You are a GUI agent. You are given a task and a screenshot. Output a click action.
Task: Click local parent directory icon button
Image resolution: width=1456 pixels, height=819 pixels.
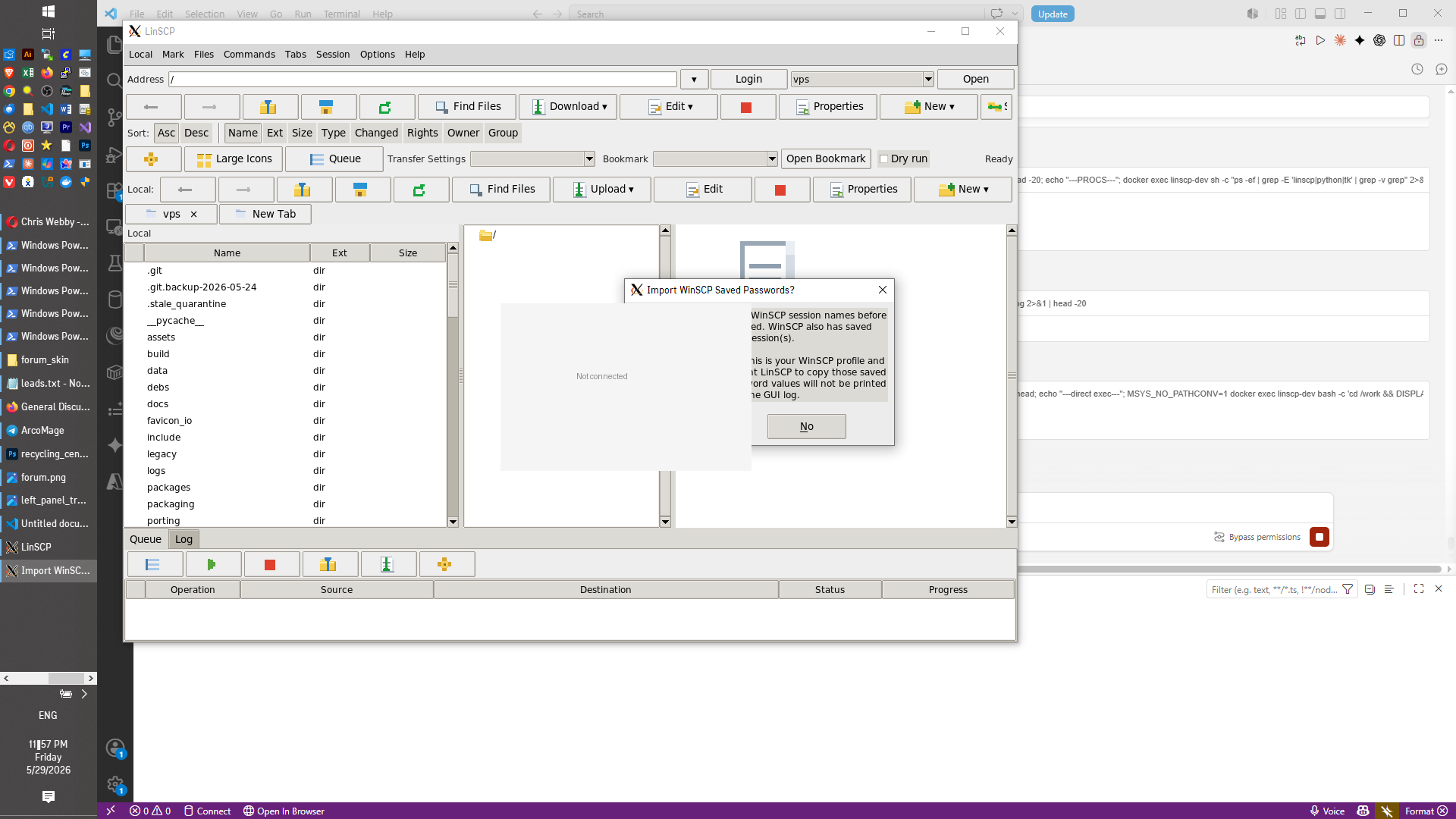point(304,190)
